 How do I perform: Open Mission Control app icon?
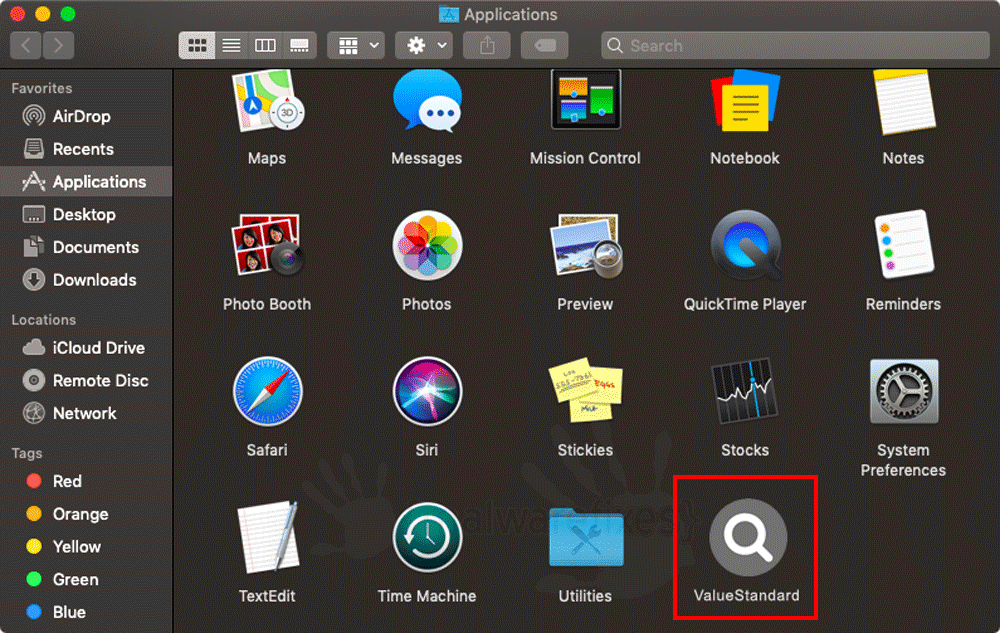tap(585, 99)
